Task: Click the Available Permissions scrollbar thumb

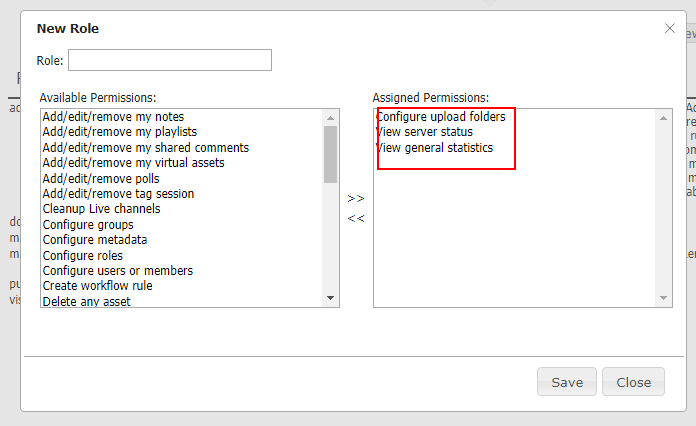Action: click(330, 154)
